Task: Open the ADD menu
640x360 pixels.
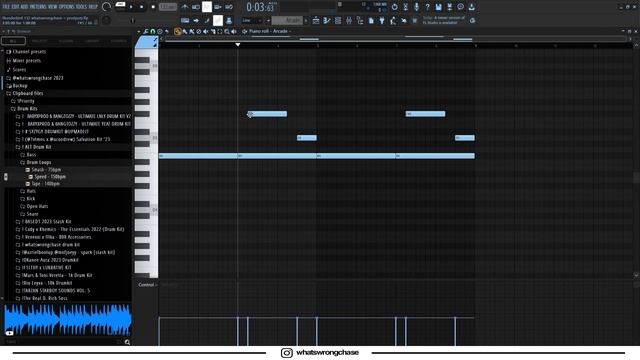Action: point(24,7)
